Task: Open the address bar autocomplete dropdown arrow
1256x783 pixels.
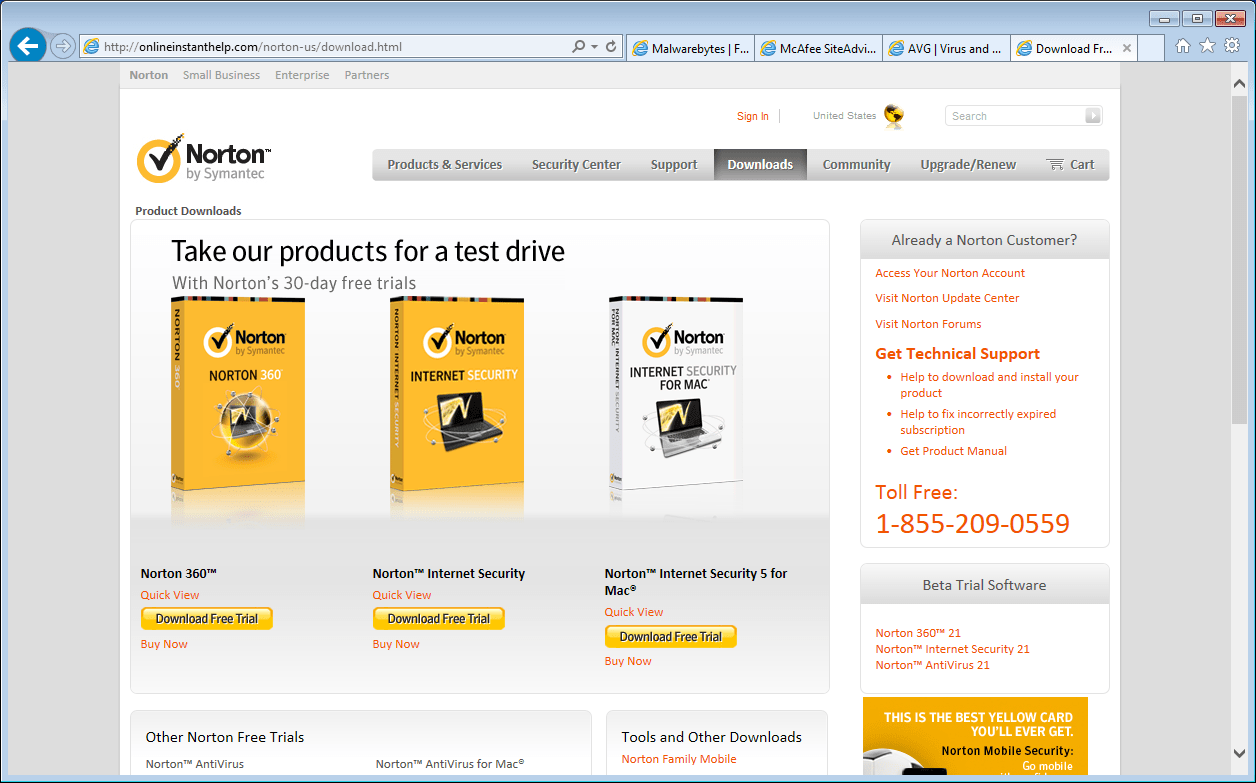Action: coord(594,47)
